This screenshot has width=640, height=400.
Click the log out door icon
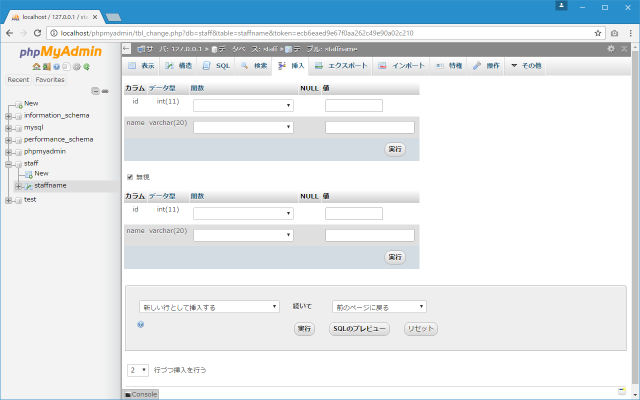tap(47, 67)
